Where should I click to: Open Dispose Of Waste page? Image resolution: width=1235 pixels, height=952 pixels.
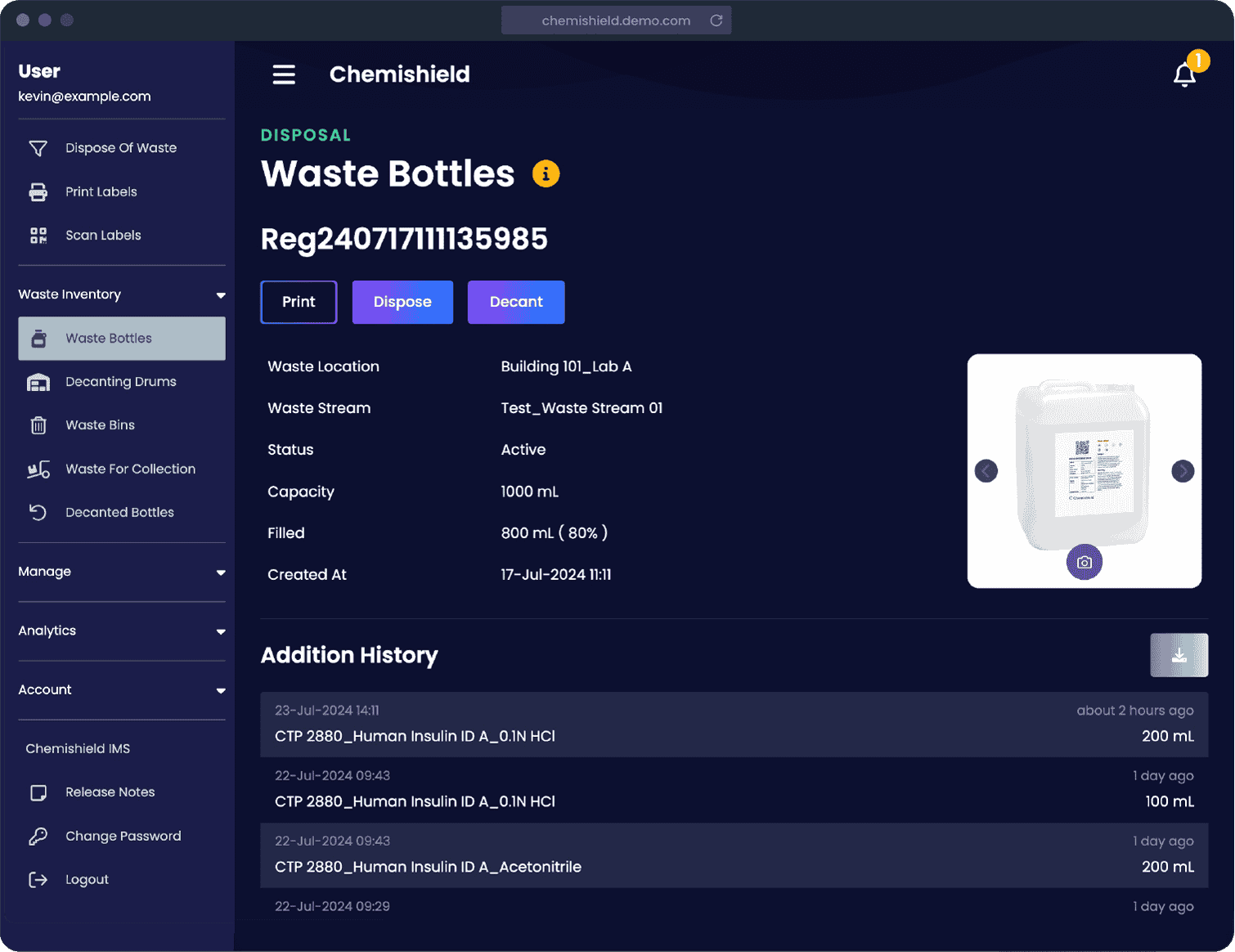click(121, 148)
